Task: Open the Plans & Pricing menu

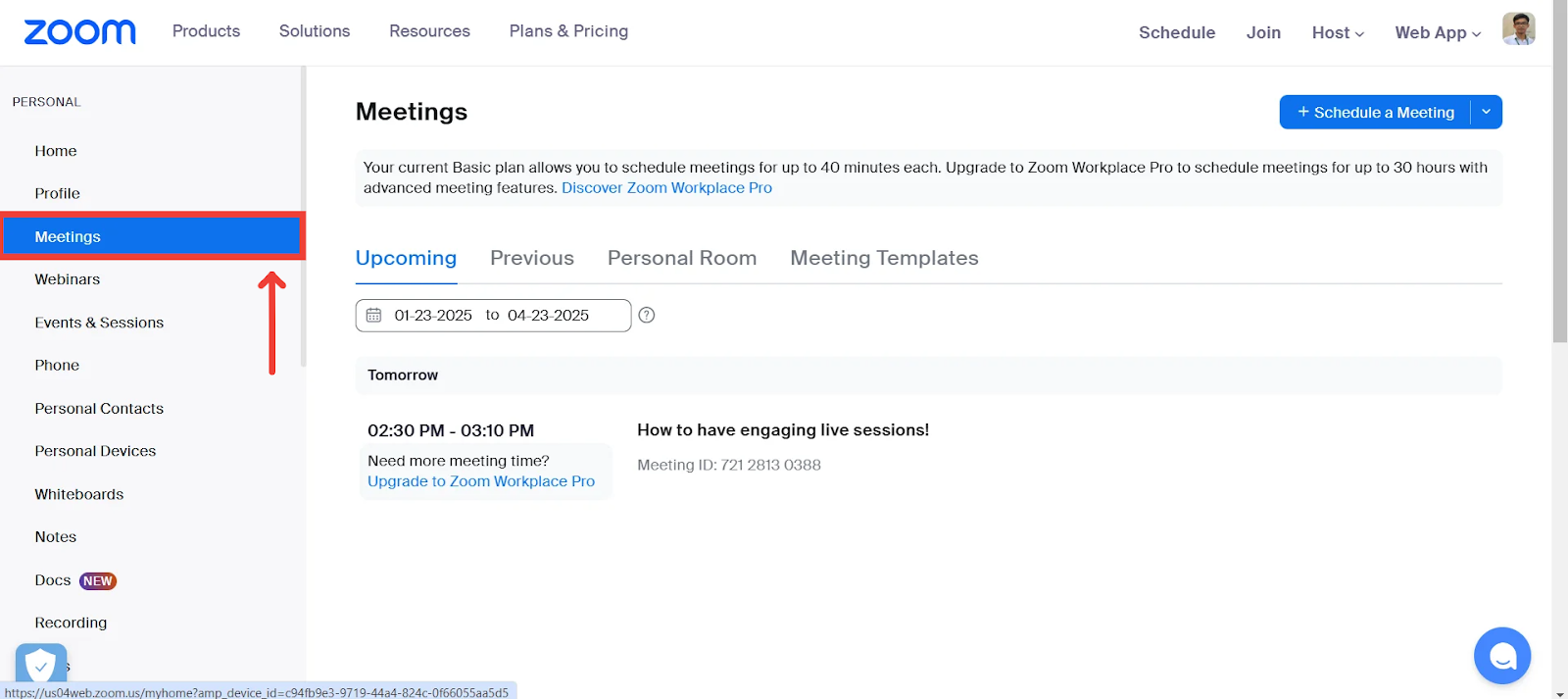Action: point(568,31)
